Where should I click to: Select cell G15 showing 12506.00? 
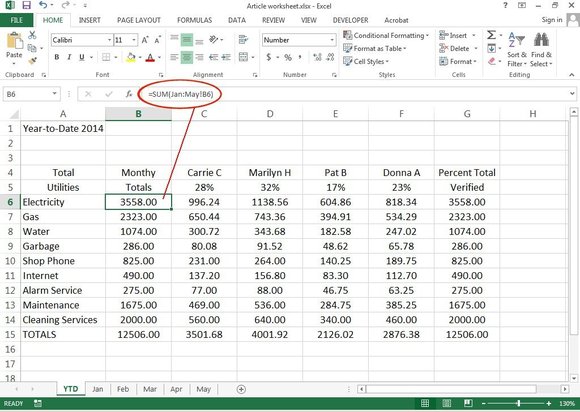(467, 334)
